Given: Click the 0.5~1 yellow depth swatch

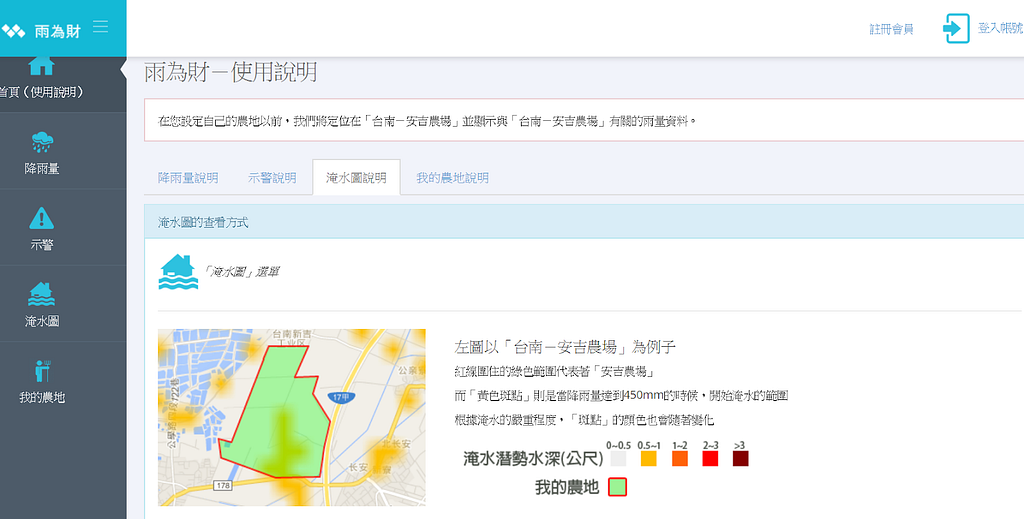Looking at the screenshot, I should tap(648, 458).
